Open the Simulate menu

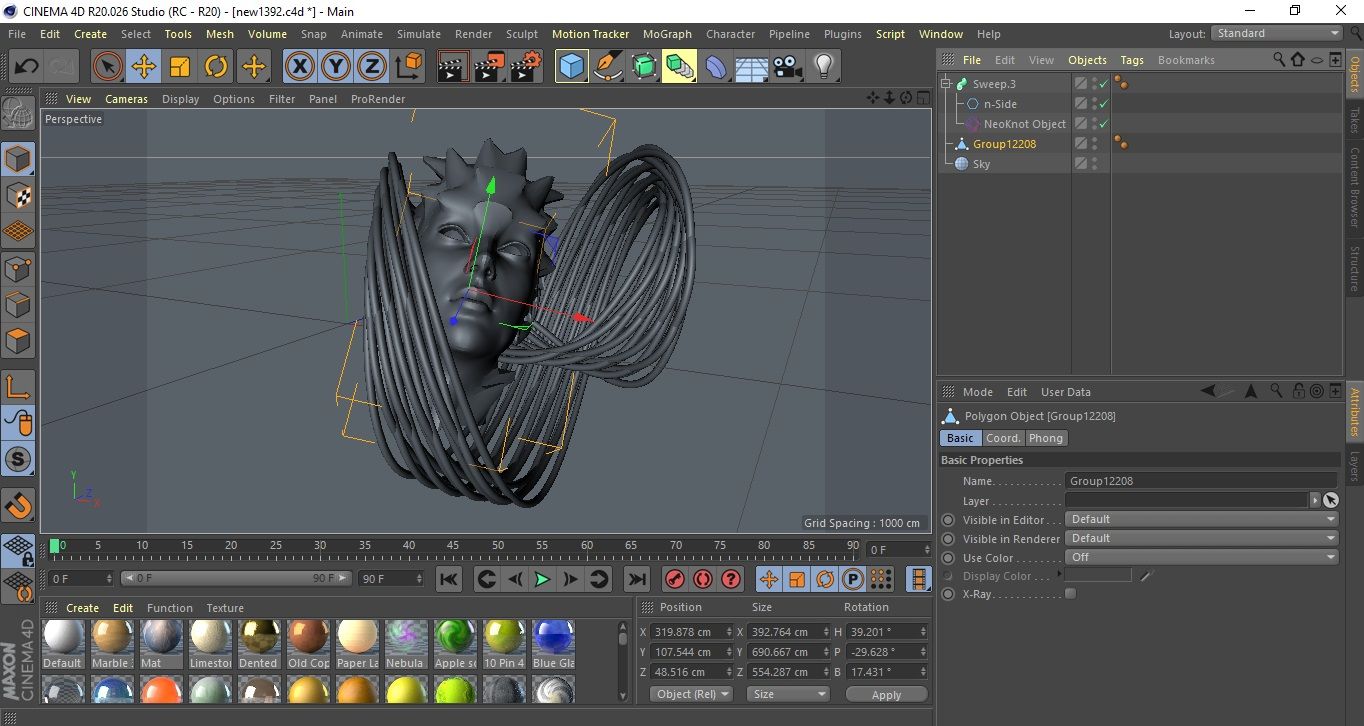pos(418,34)
